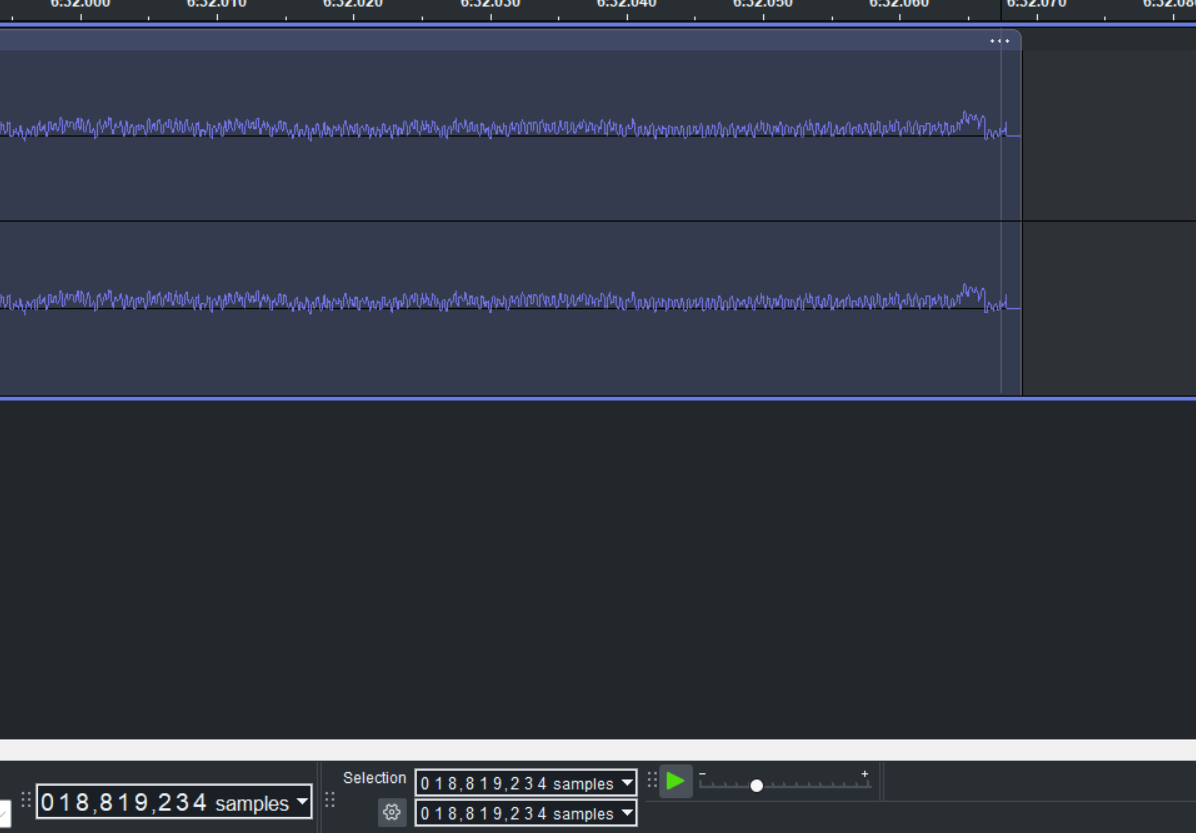This screenshot has height=833, width=1196.
Task: Open selection toolbar gear settings
Action: [392, 812]
